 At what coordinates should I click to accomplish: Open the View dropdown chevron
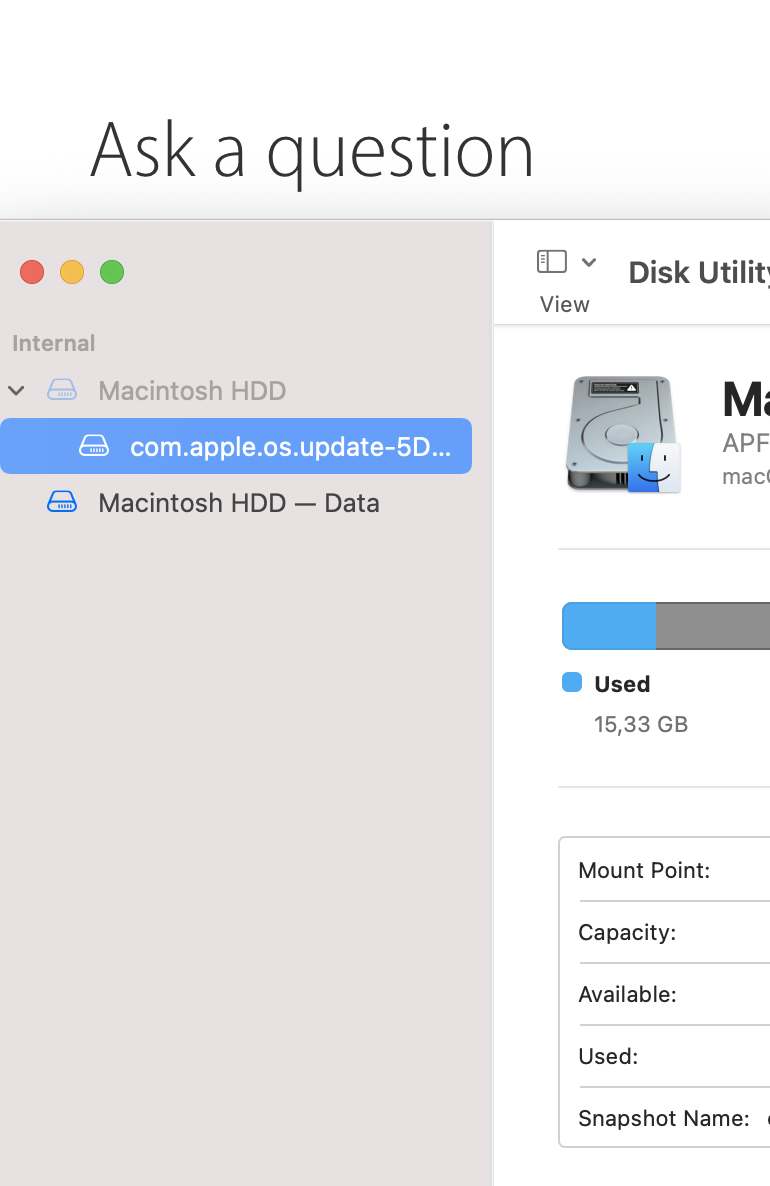pyautogui.click(x=589, y=262)
